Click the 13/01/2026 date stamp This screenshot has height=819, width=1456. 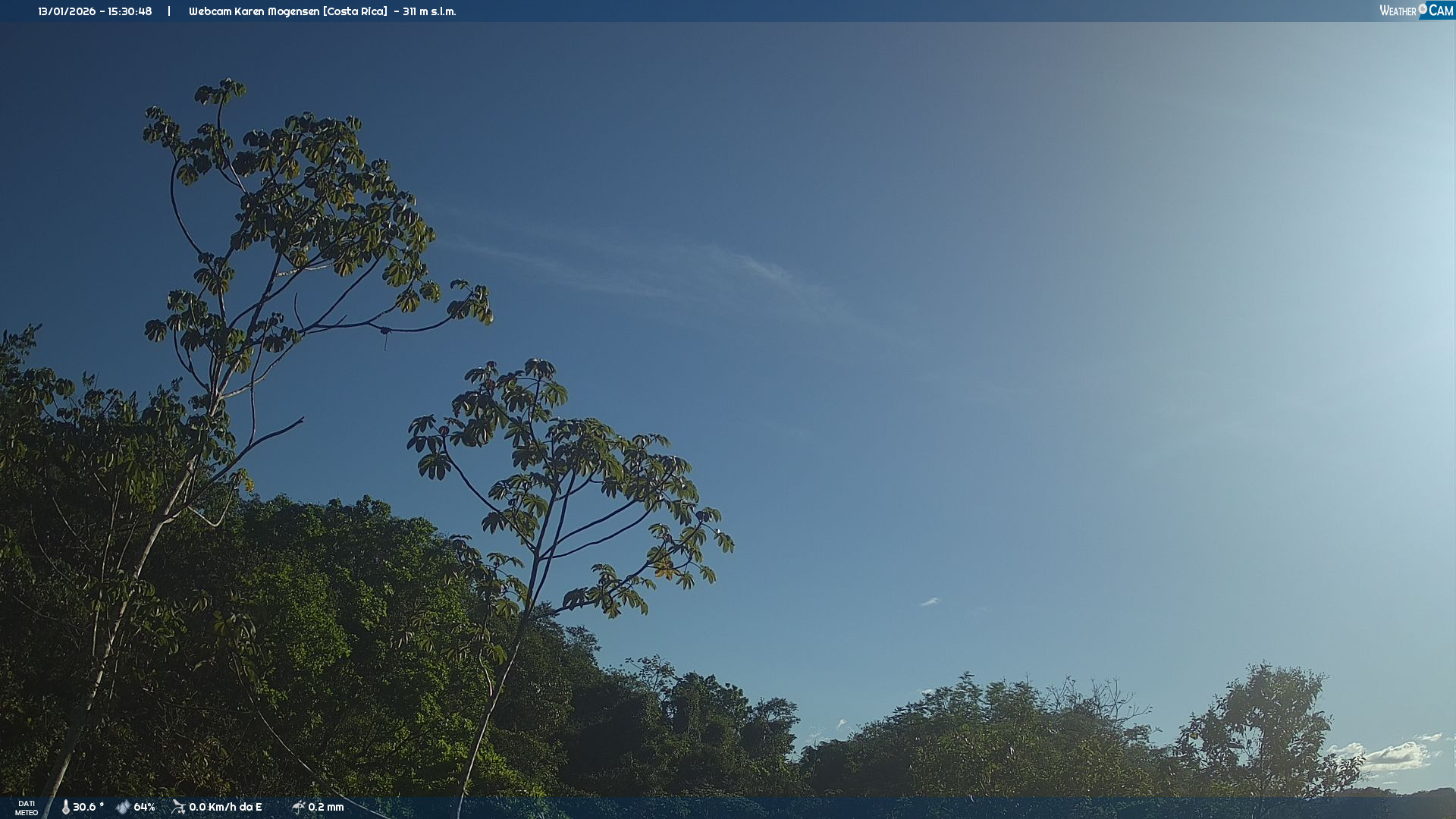click(x=67, y=11)
